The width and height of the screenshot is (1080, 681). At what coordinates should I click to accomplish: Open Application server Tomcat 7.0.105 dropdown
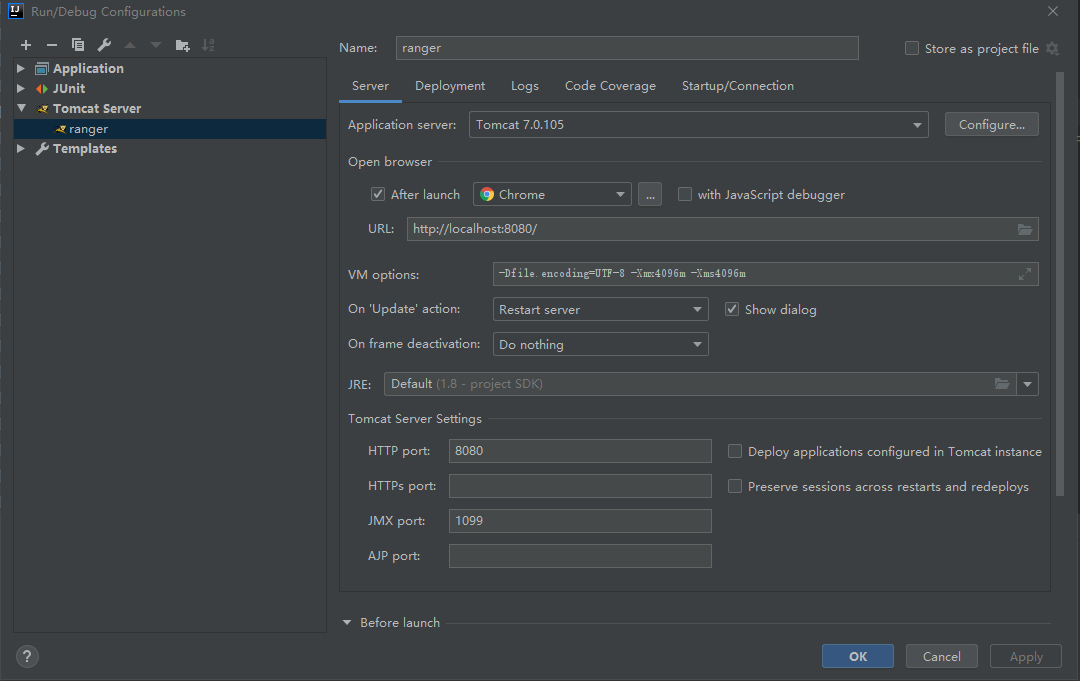698,125
